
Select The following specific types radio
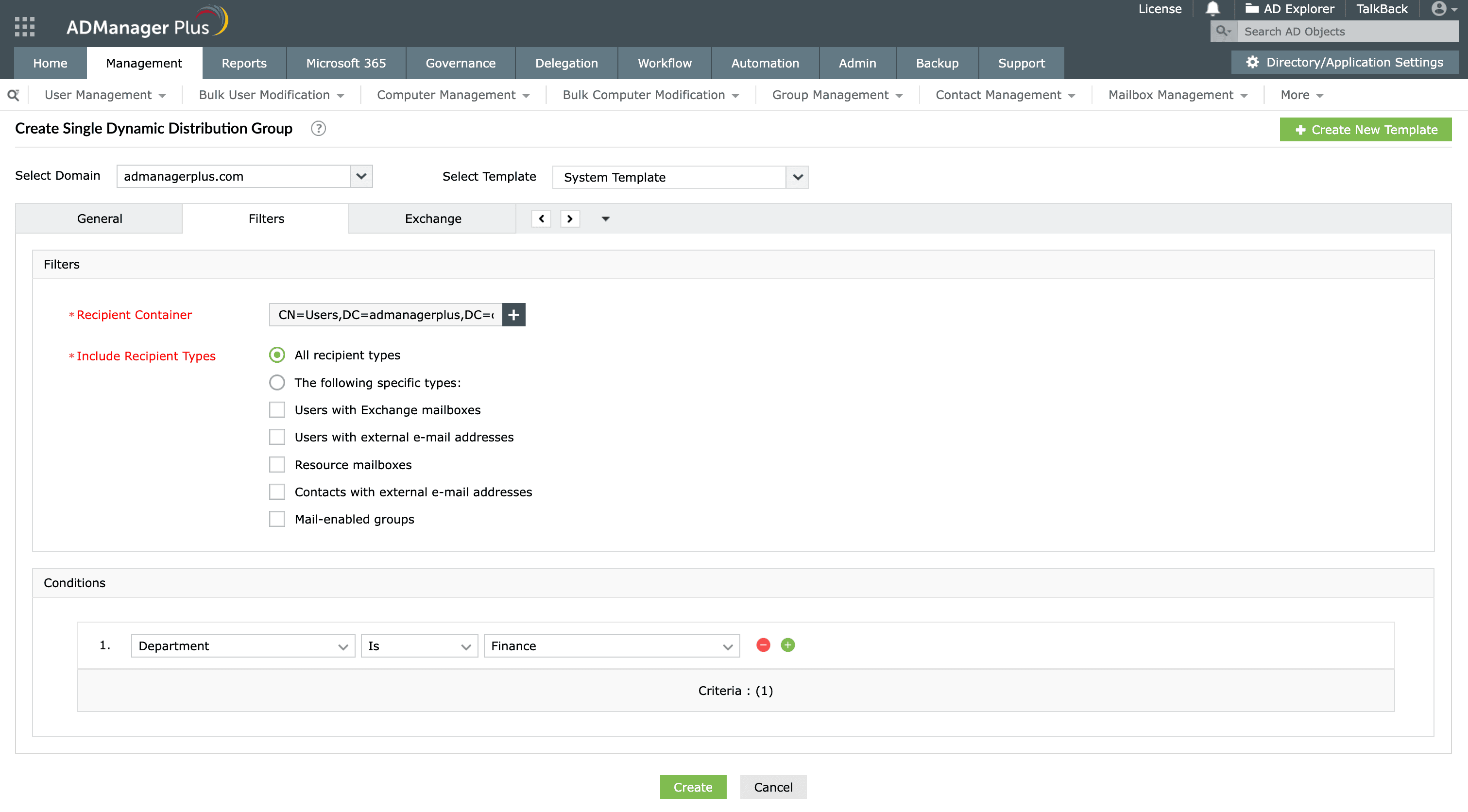click(x=277, y=382)
